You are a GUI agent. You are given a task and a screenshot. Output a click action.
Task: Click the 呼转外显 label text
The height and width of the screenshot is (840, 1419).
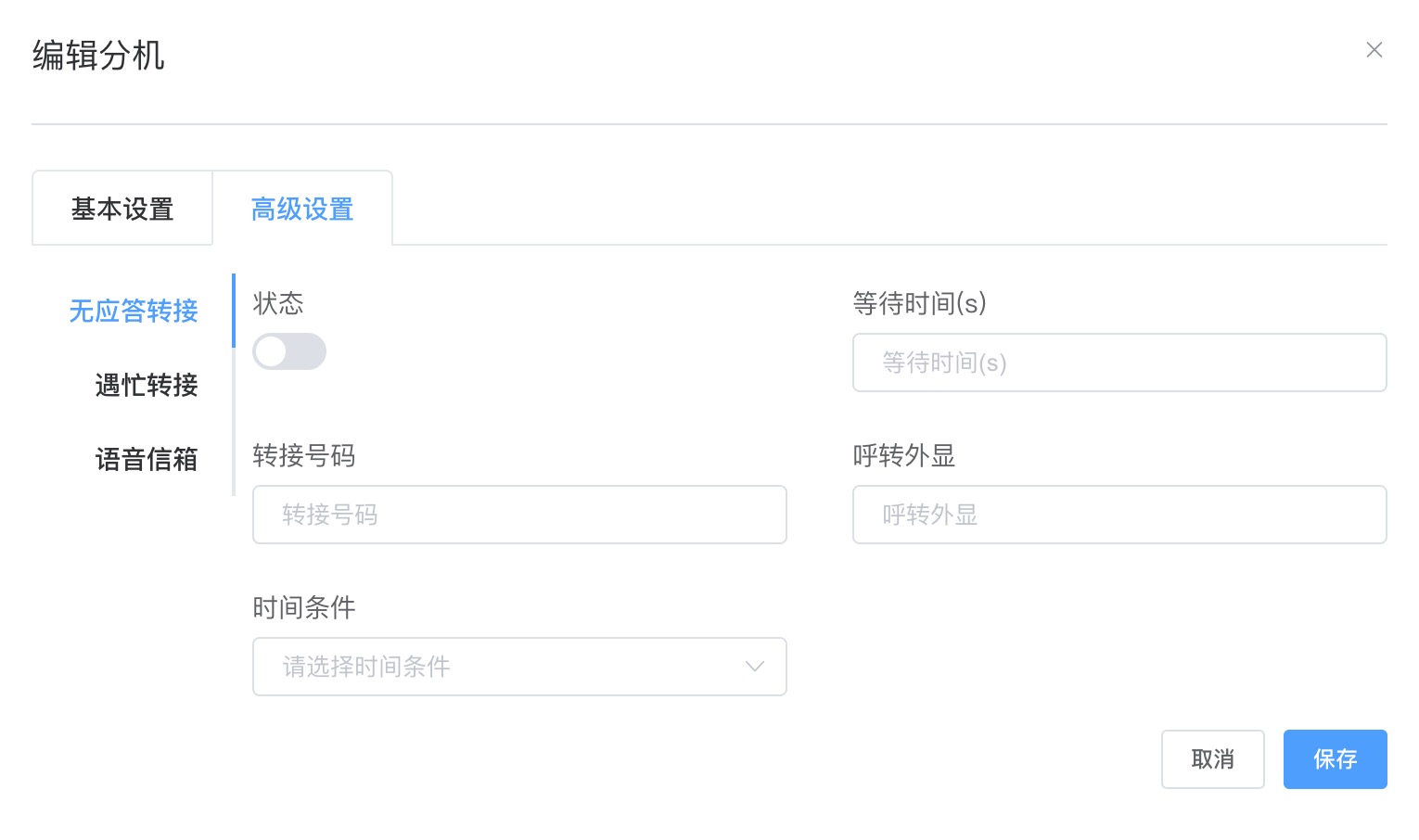pyautogui.click(x=904, y=455)
